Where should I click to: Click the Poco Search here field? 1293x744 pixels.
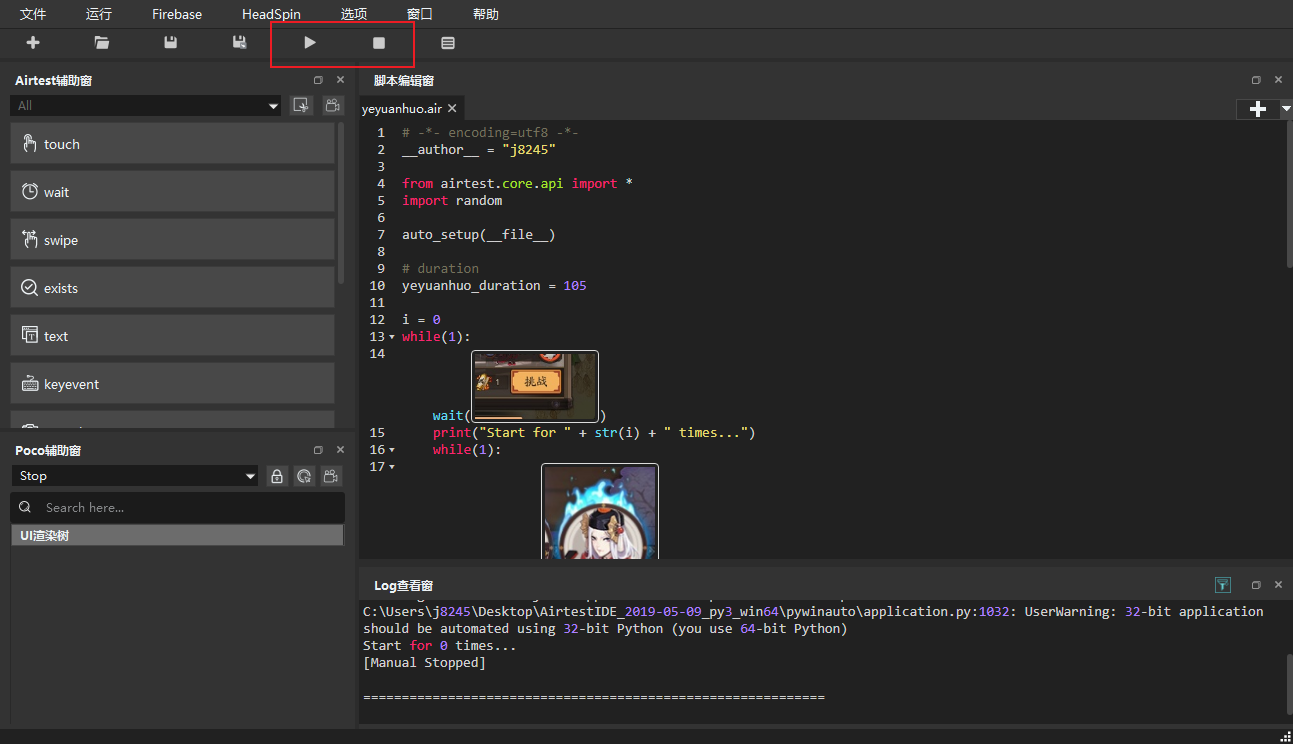[x=178, y=507]
